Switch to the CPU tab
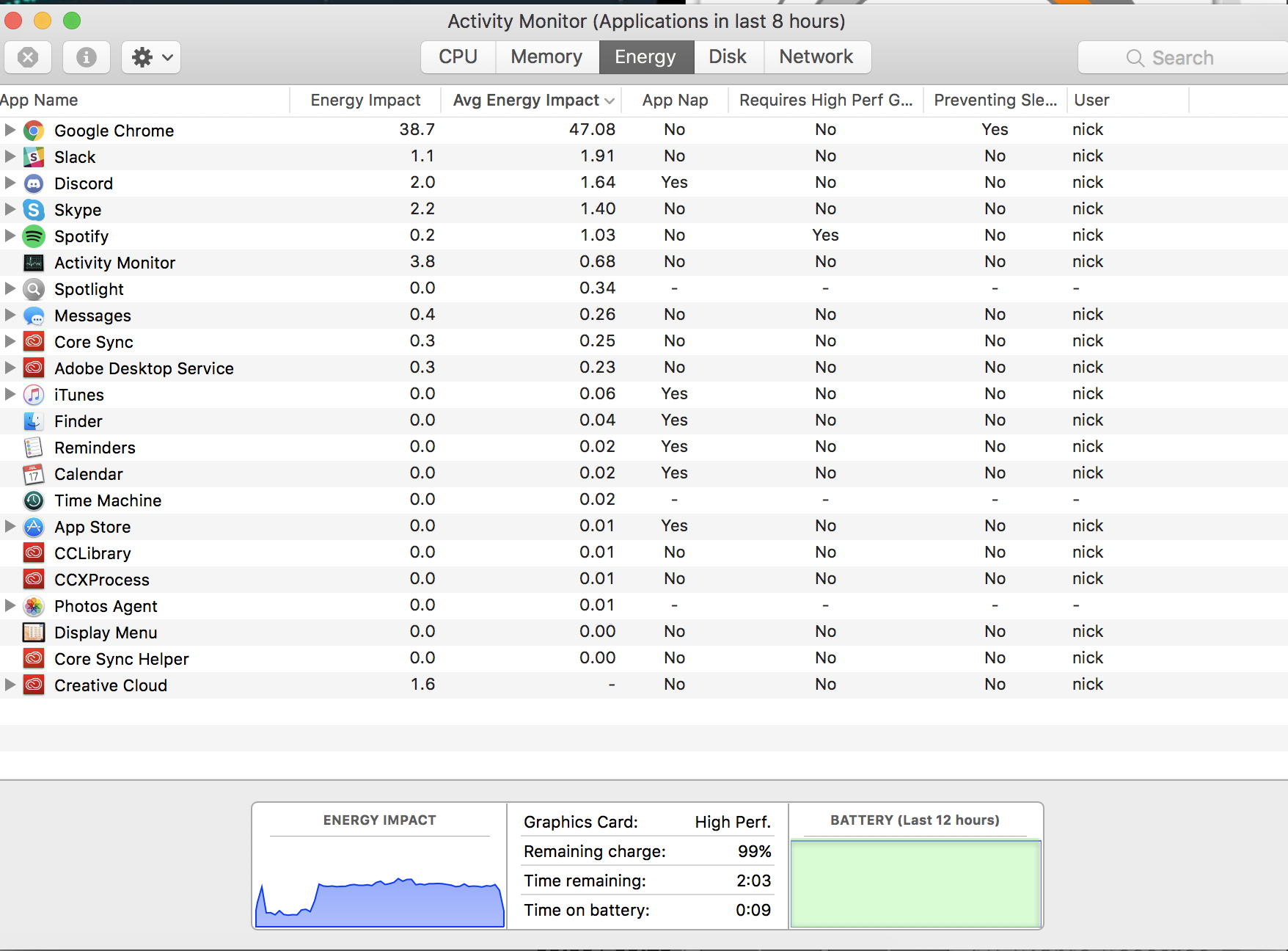The height and width of the screenshot is (951, 1288). pyautogui.click(x=458, y=57)
